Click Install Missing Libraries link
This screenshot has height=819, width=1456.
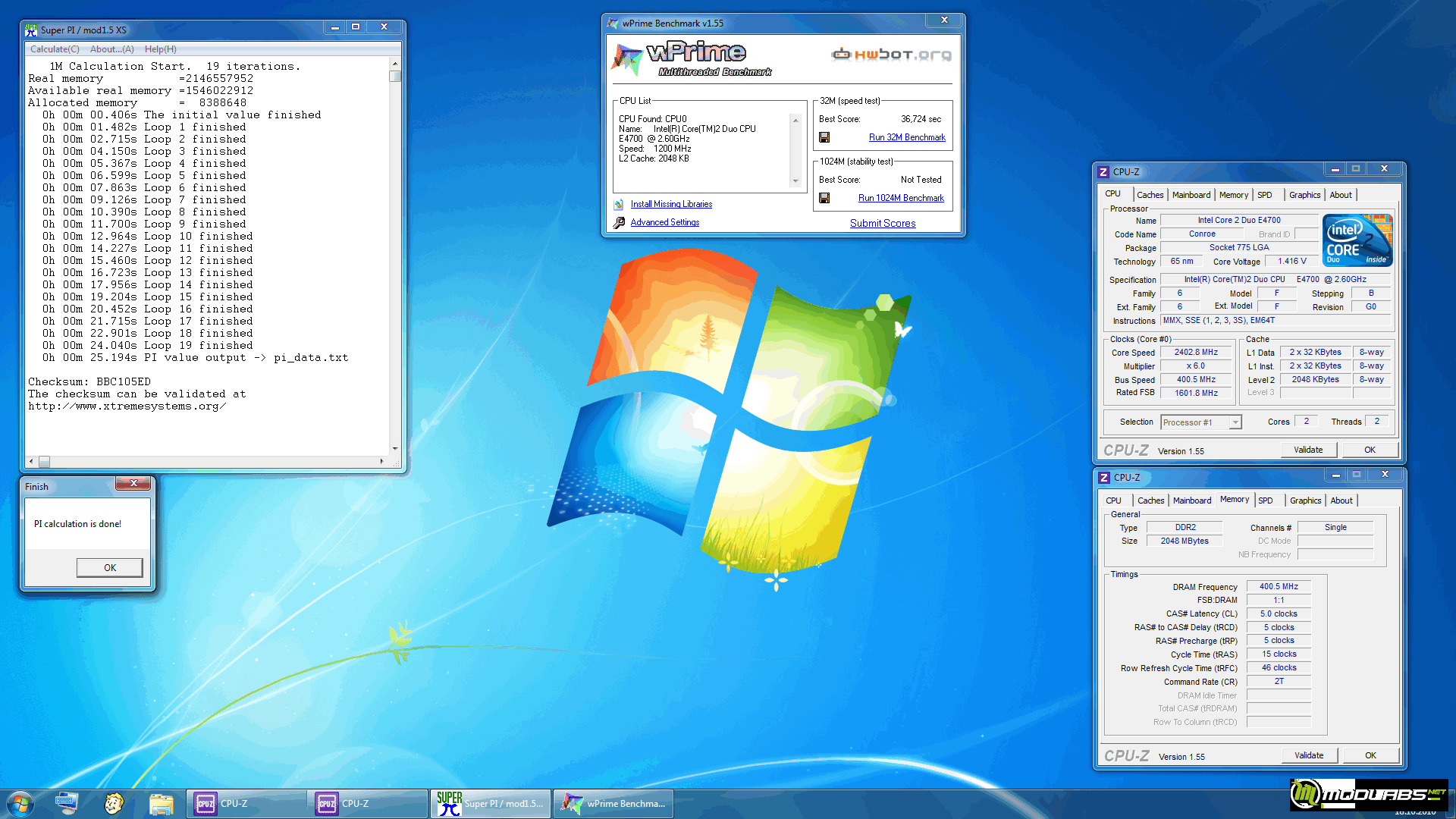click(x=671, y=204)
